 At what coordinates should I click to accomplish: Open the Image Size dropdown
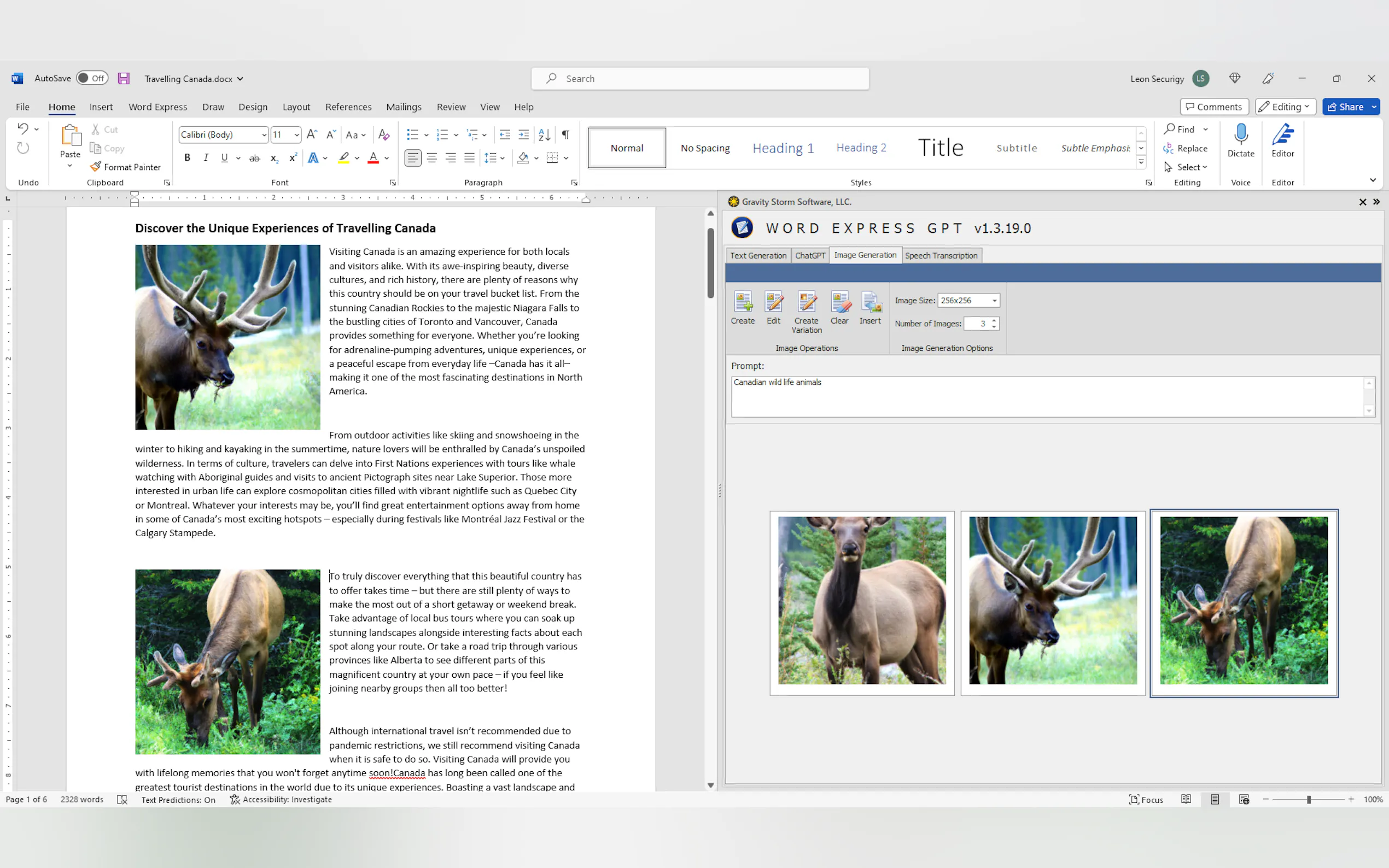tap(994, 300)
